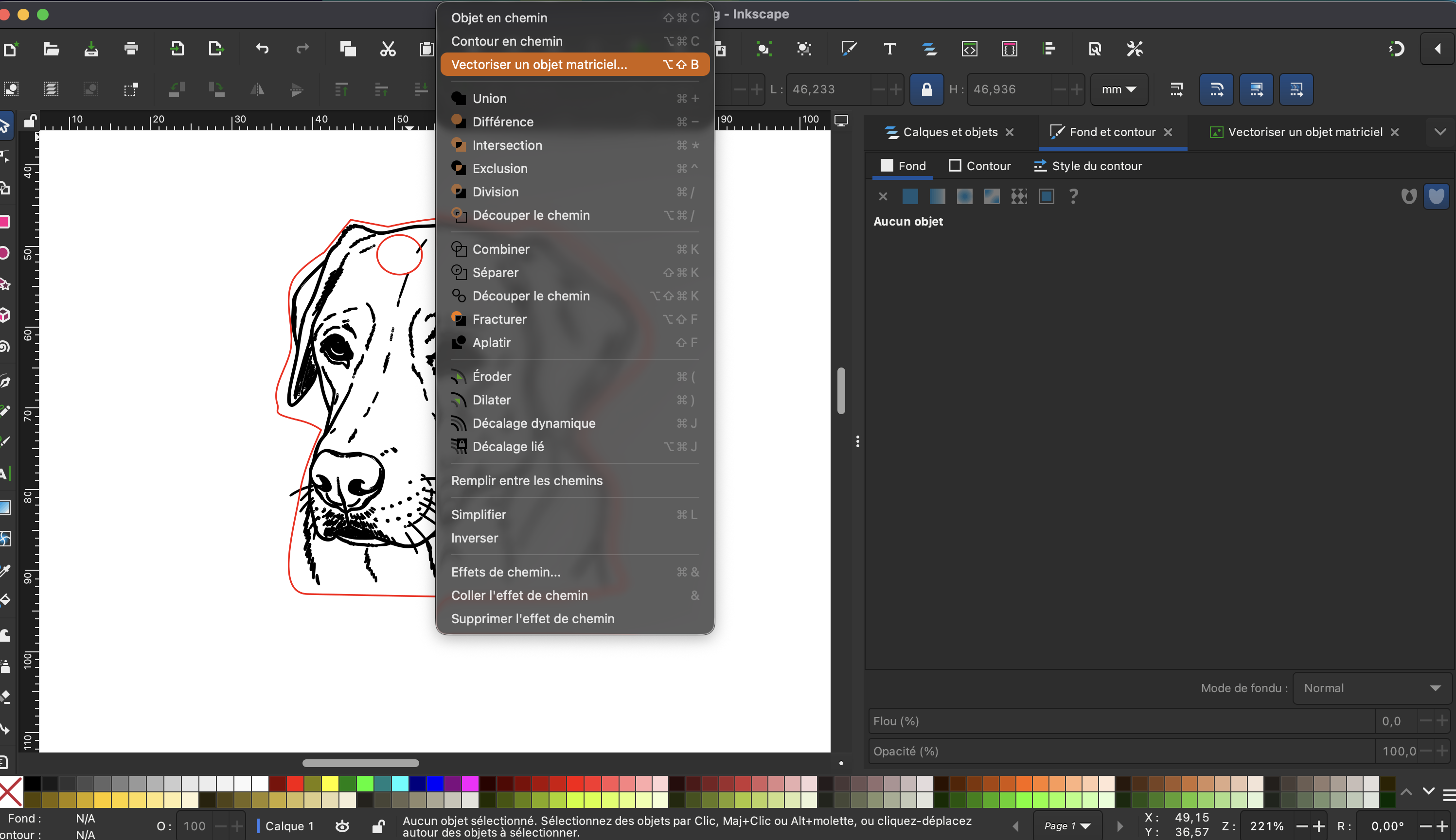Open the XML editor icon
The image size is (1456, 840).
click(x=970, y=49)
